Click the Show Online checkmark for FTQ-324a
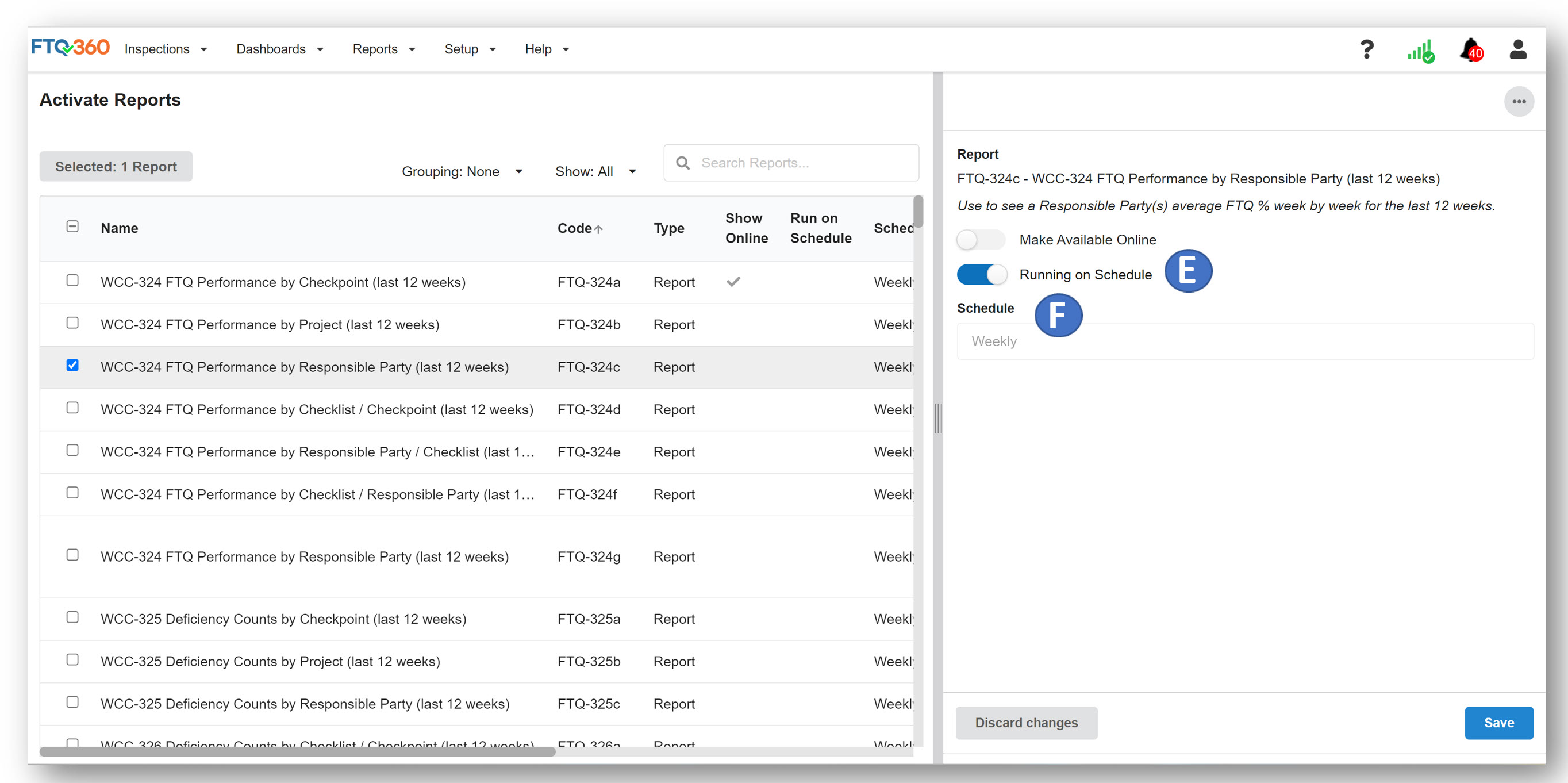This screenshot has height=783, width=1568. point(733,281)
